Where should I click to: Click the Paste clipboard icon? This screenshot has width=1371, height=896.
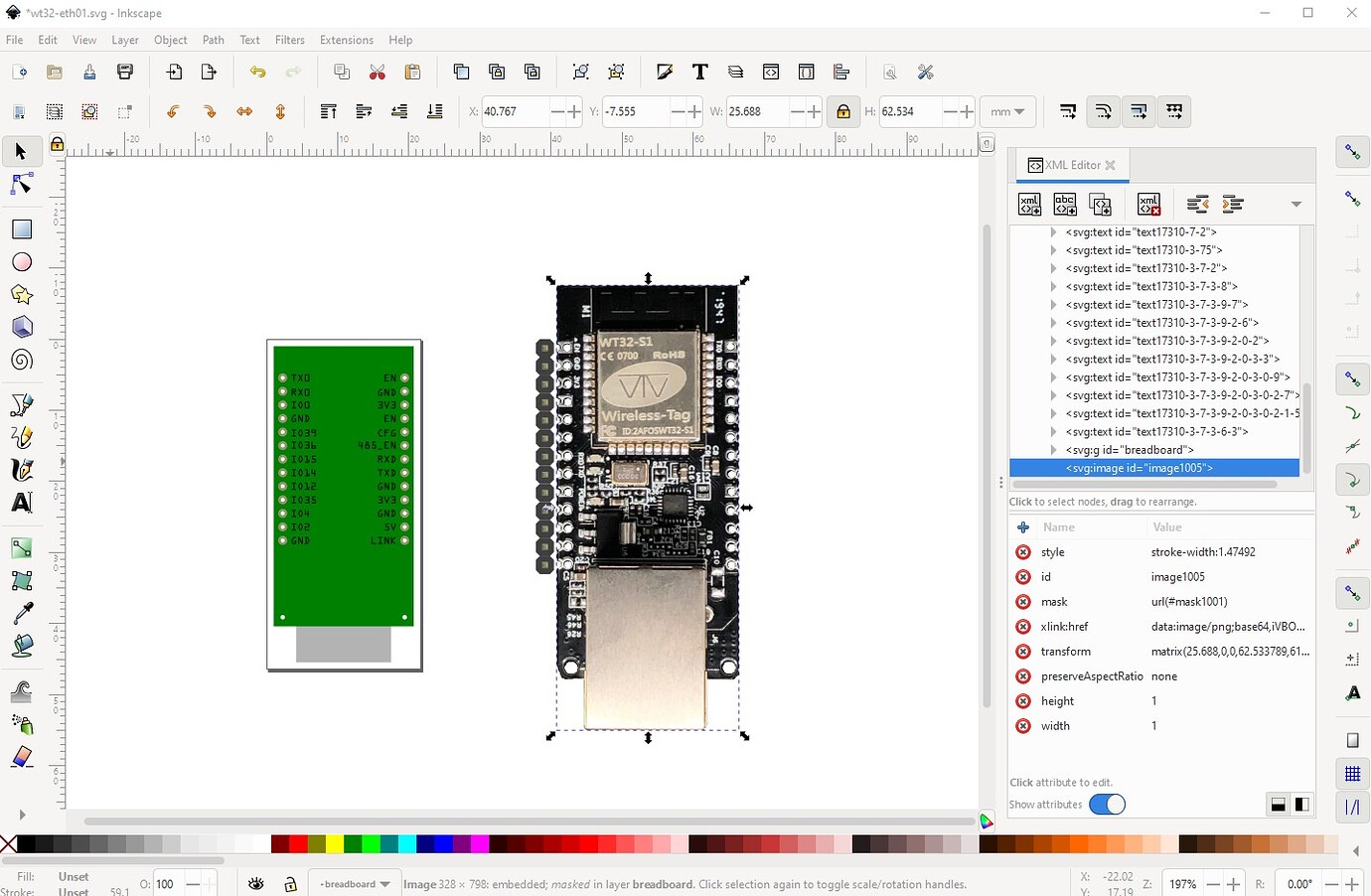(x=412, y=72)
